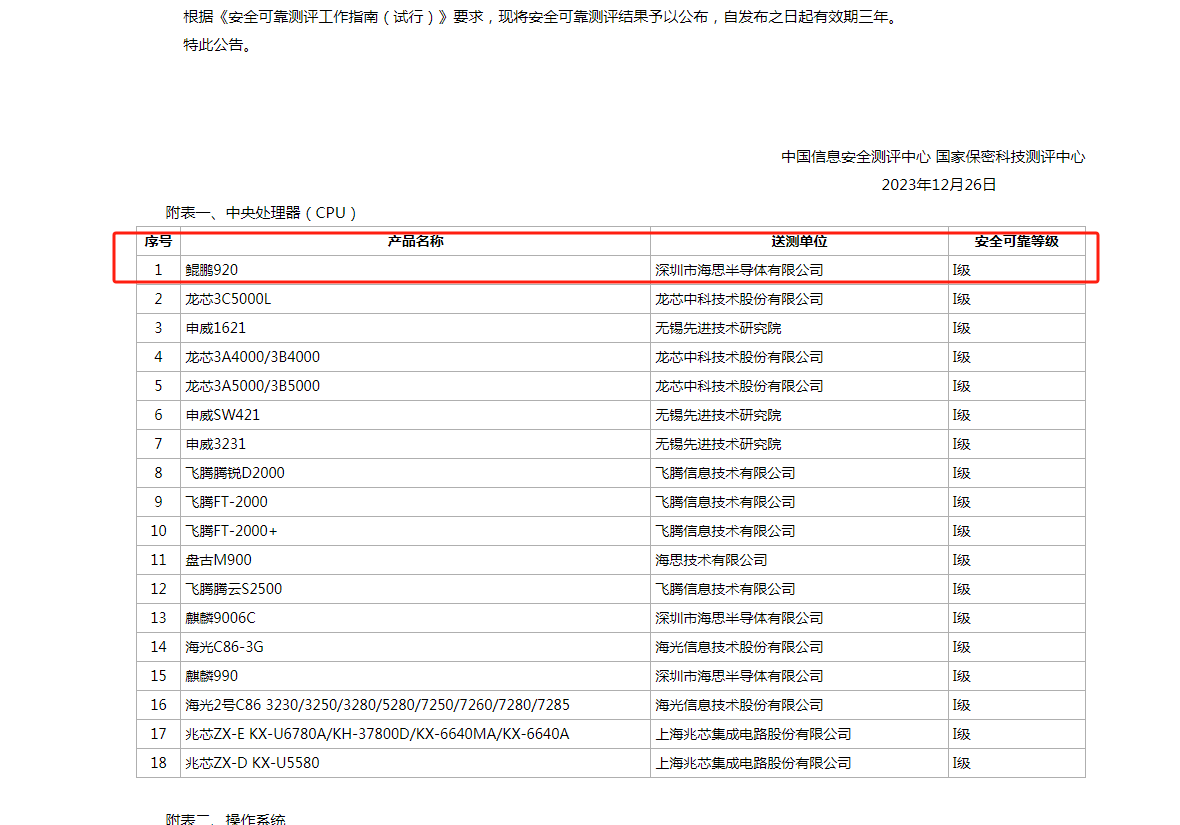Image resolution: width=1180 pixels, height=825 pixels.
Task: Click sequence number "6" beside 申威SW421
Action: (x=158, y=415)
